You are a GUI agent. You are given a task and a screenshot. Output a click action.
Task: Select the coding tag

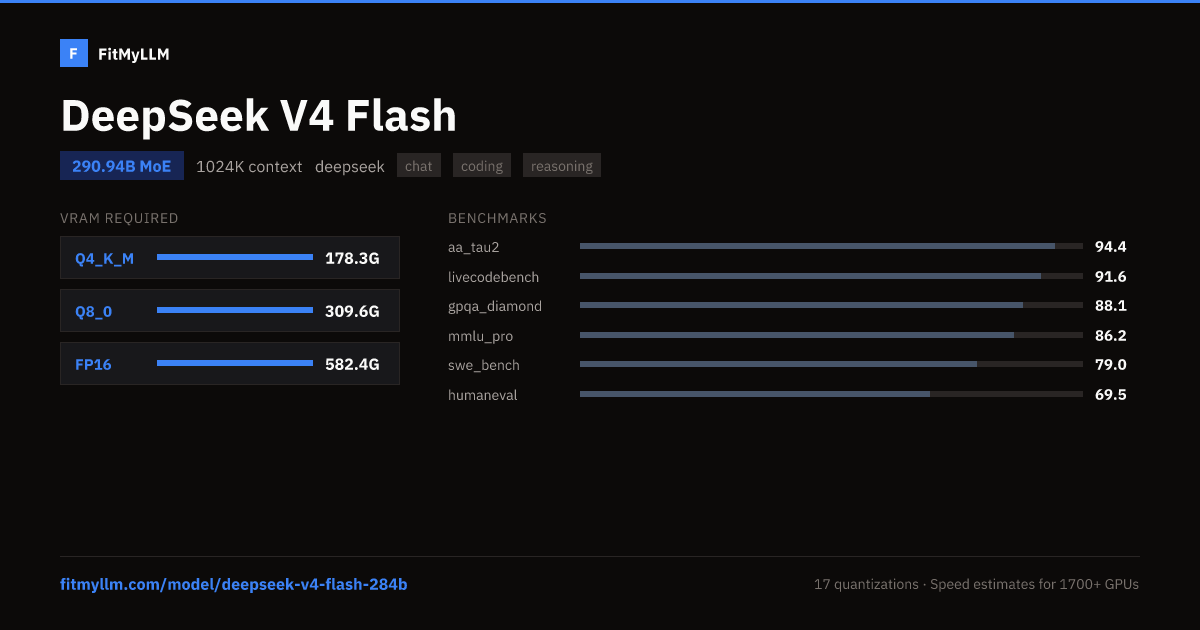click(x=482, y=166)
